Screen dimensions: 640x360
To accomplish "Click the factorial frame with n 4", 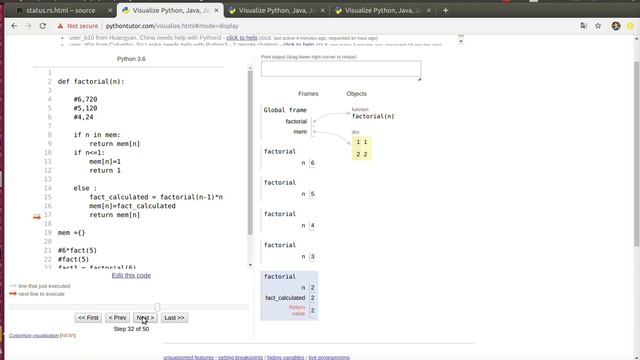I will (x=289, y=220).
